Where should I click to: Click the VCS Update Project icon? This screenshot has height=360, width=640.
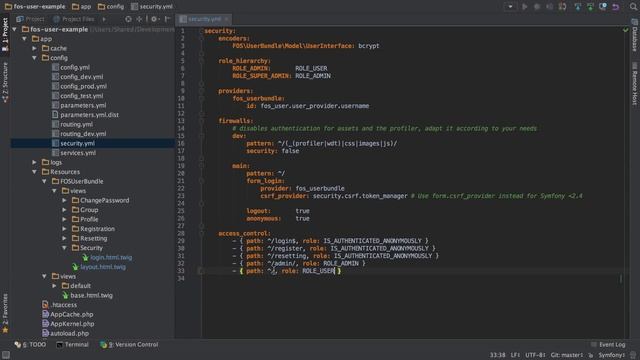tap(578, 7)
